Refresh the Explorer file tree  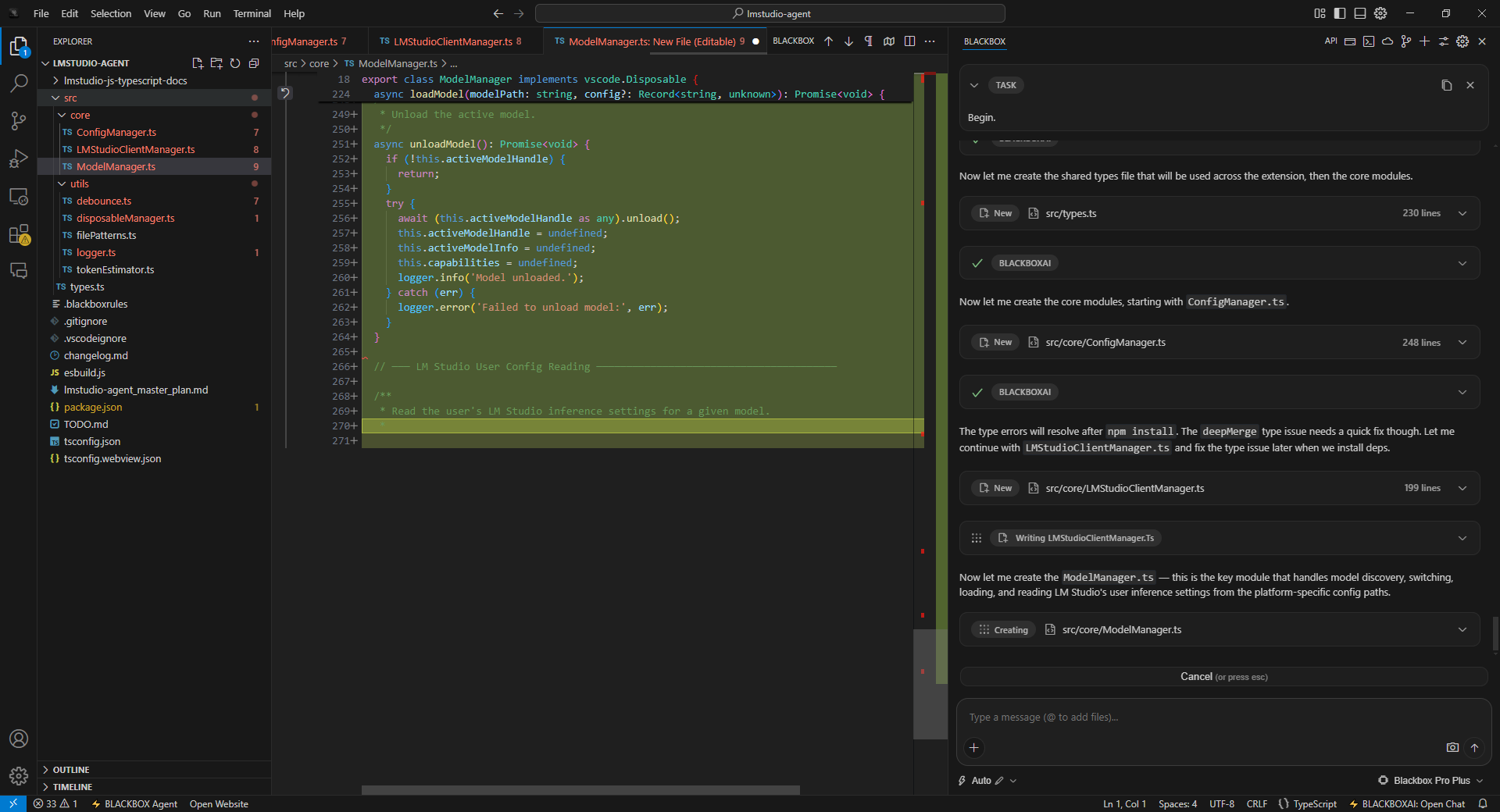point(235,63)
